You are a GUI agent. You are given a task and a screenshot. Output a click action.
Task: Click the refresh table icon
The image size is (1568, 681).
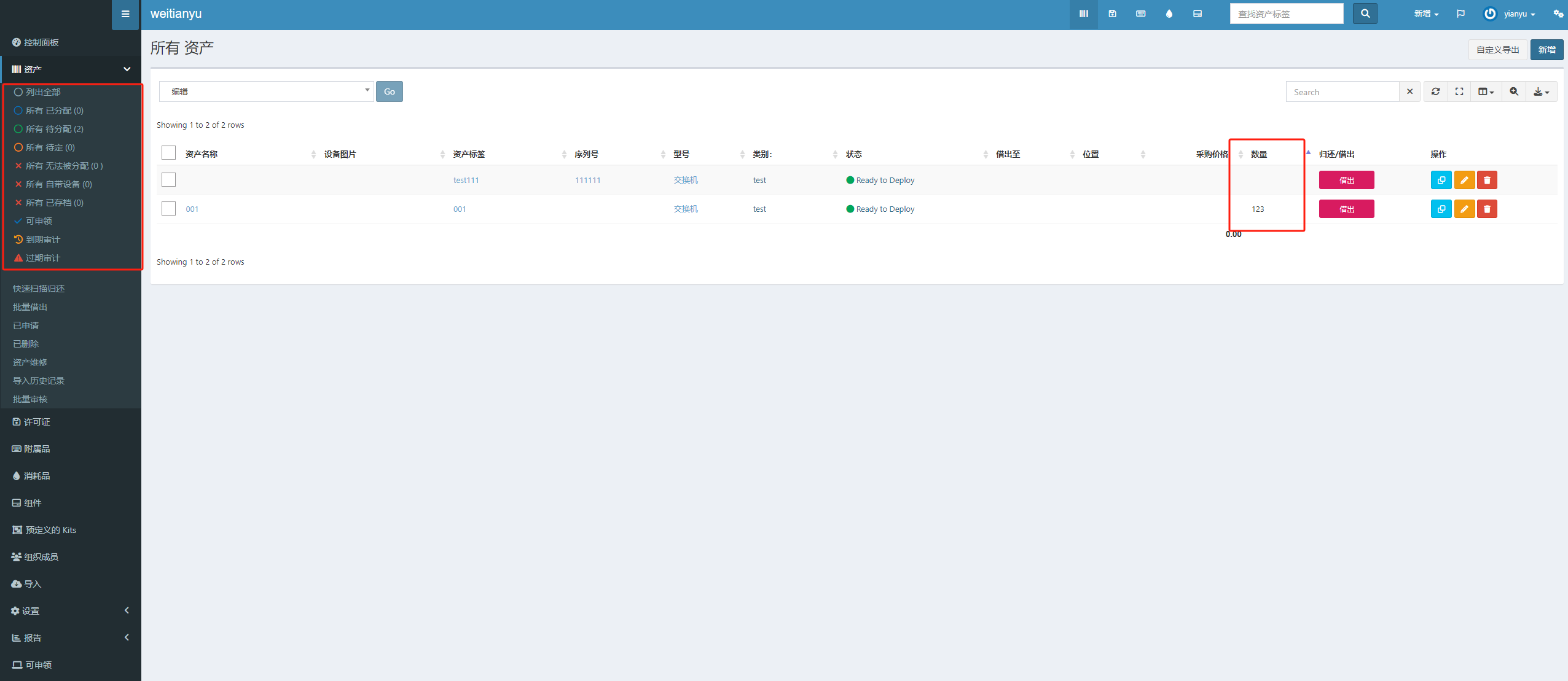(1435, 91)
